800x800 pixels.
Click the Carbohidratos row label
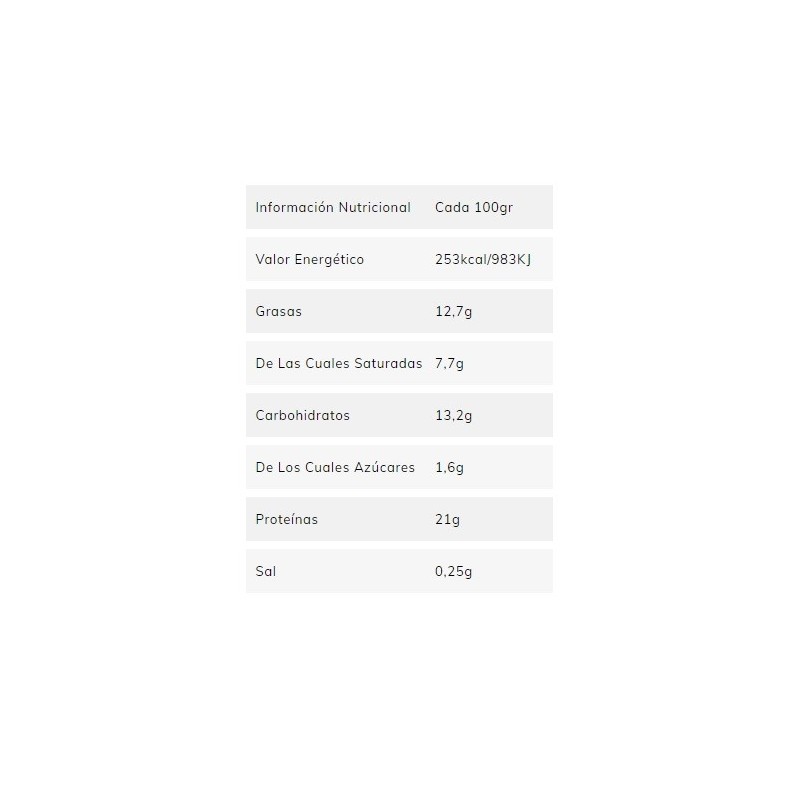point(303,415)
